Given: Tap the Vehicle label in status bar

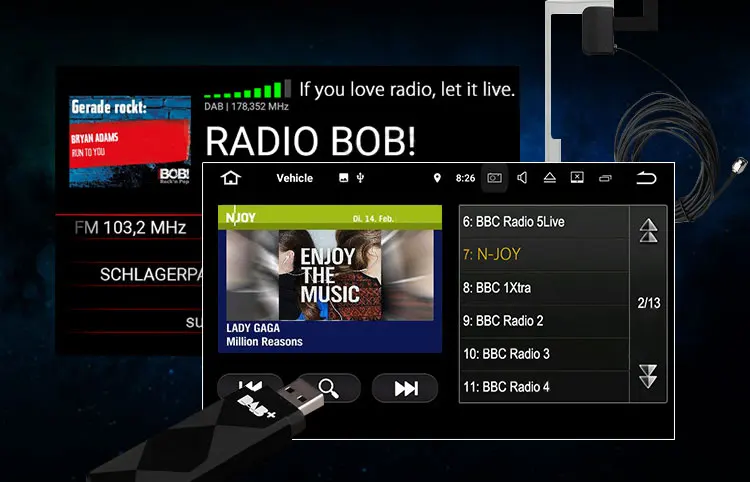Looking at the screenshot, I should coord(295,178).
